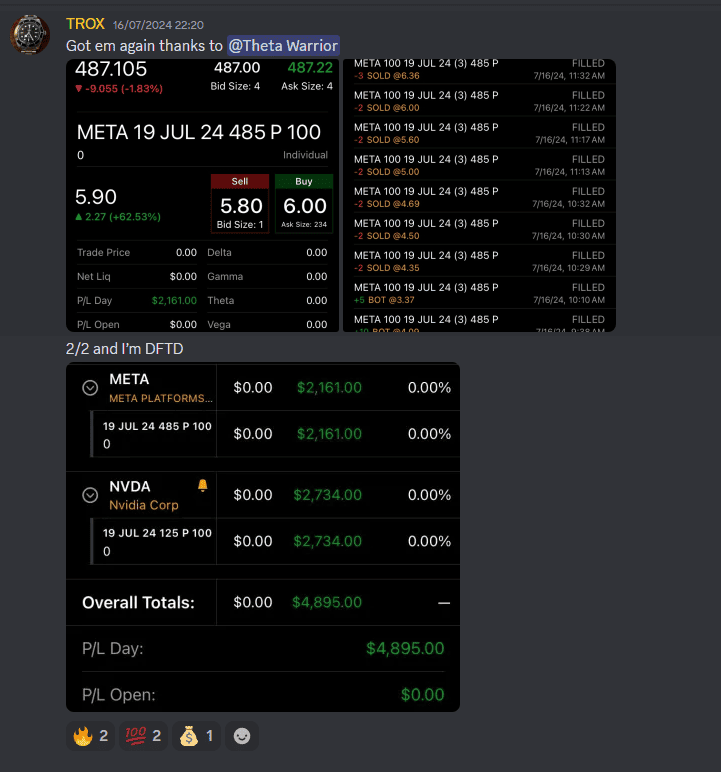Viewport: 721px width, 772px height.
Task: Click the P/L Open $0.00 summary value
Action: (423, 695)
